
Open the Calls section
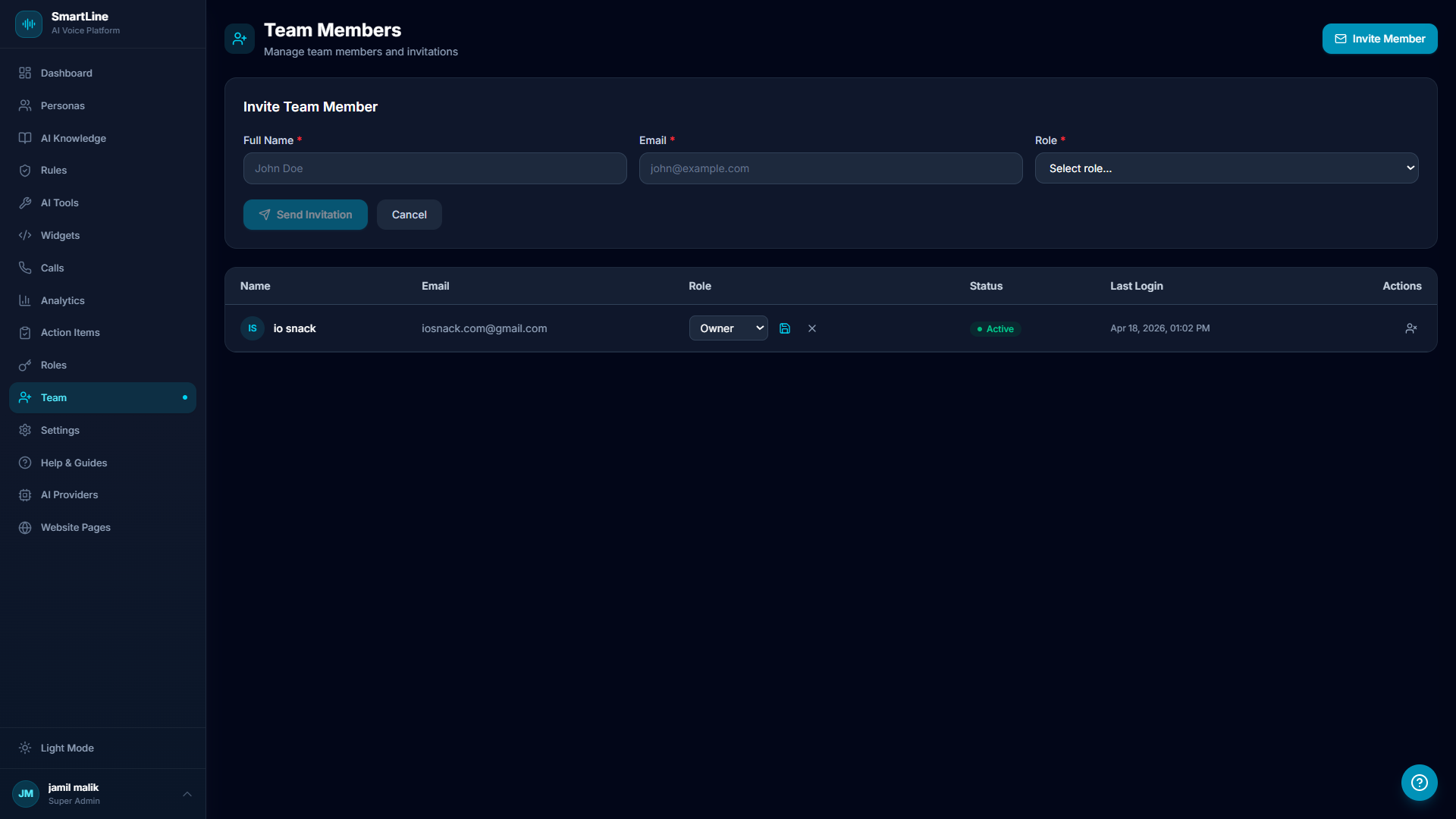point(53,268)
